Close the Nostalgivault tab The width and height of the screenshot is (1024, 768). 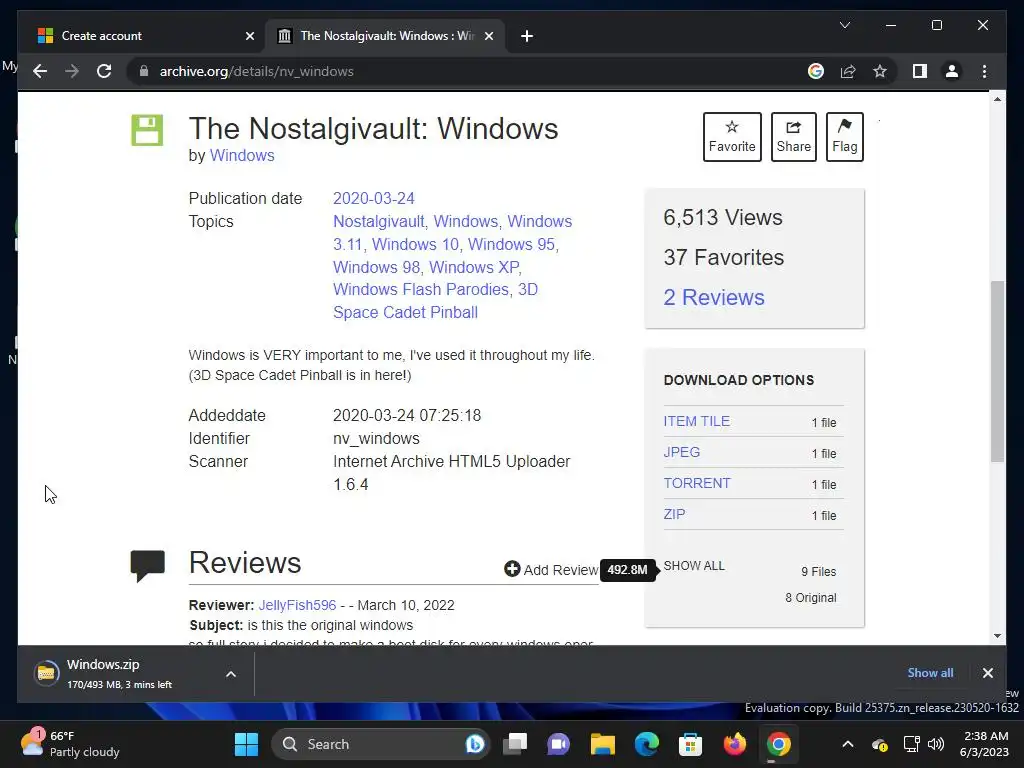pos(488,36)
